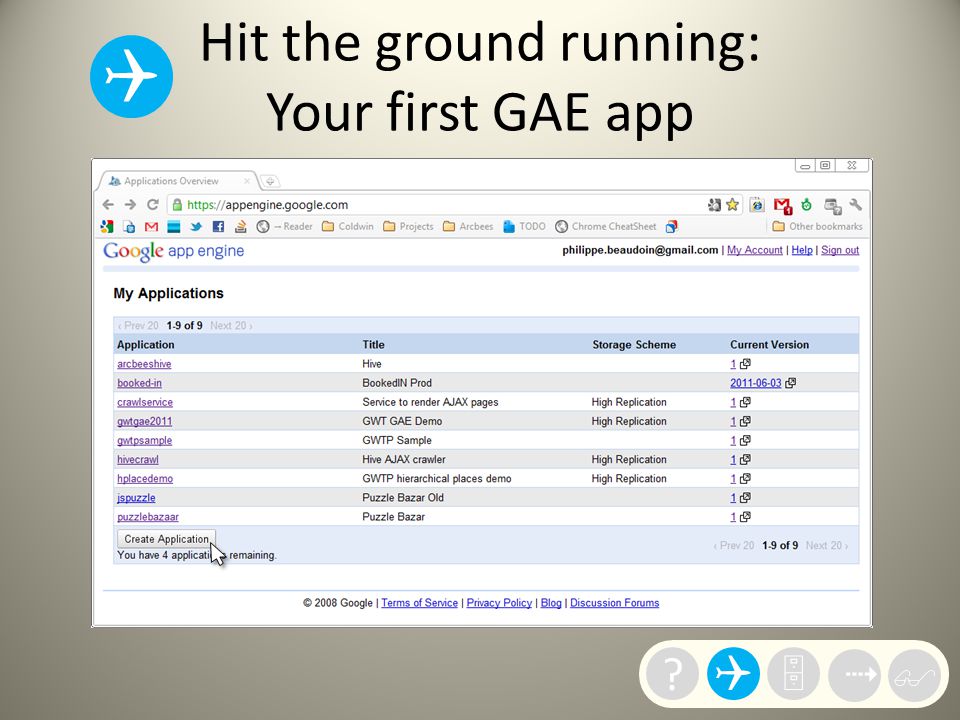
Task: Open the hivecrawl application link
Action: click(138, 460)
